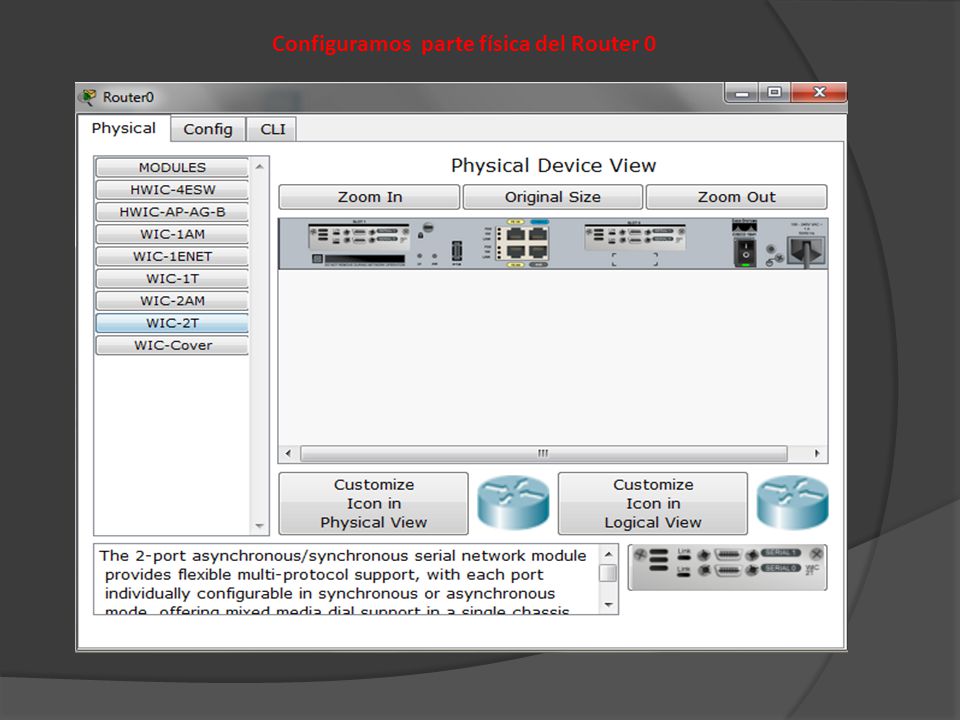Click the power cord socket on router
This screenshot has width=960, height=720.
(807, 250)
